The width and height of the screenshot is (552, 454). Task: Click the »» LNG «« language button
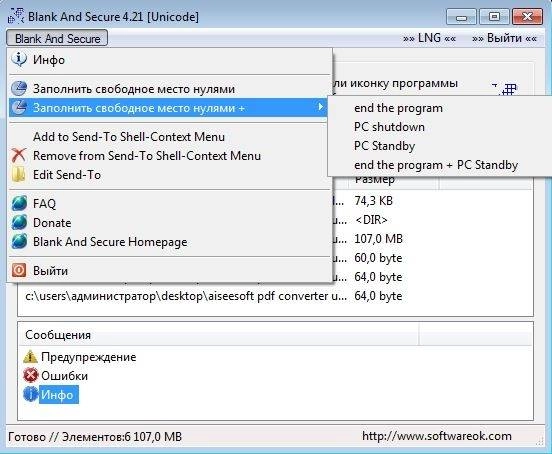click(x=429, y=38)
